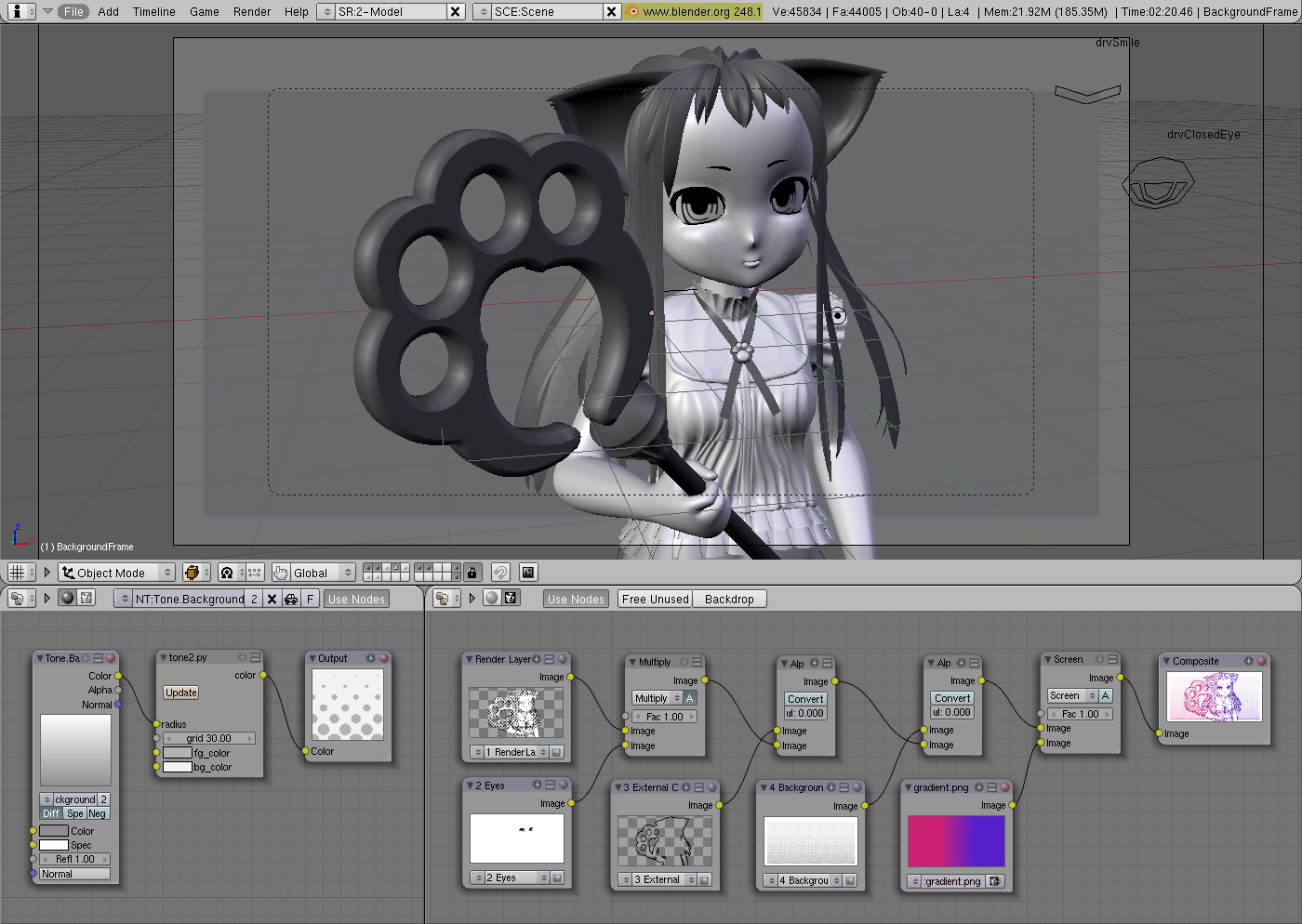1302x924 pixels.
Task: Toggle the preview sphere on Output node
Action: [x=383, y=658]
